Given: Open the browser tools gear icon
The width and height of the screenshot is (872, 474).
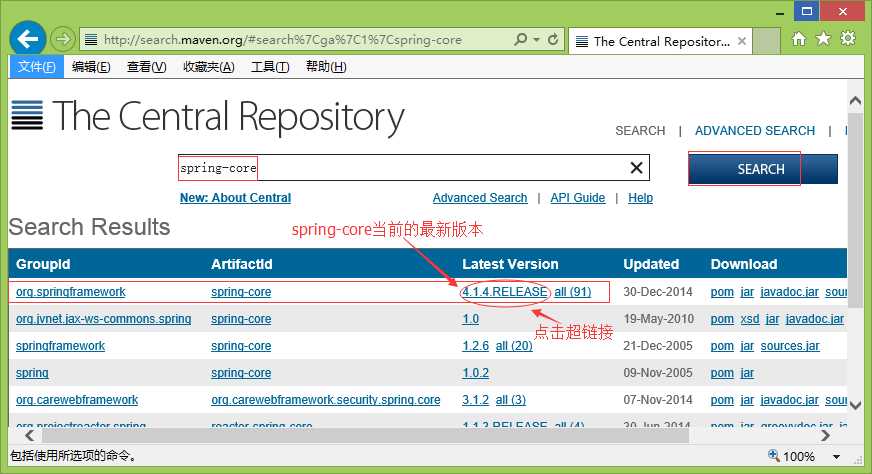Looking at the screenshot, I should coord(848,38).
